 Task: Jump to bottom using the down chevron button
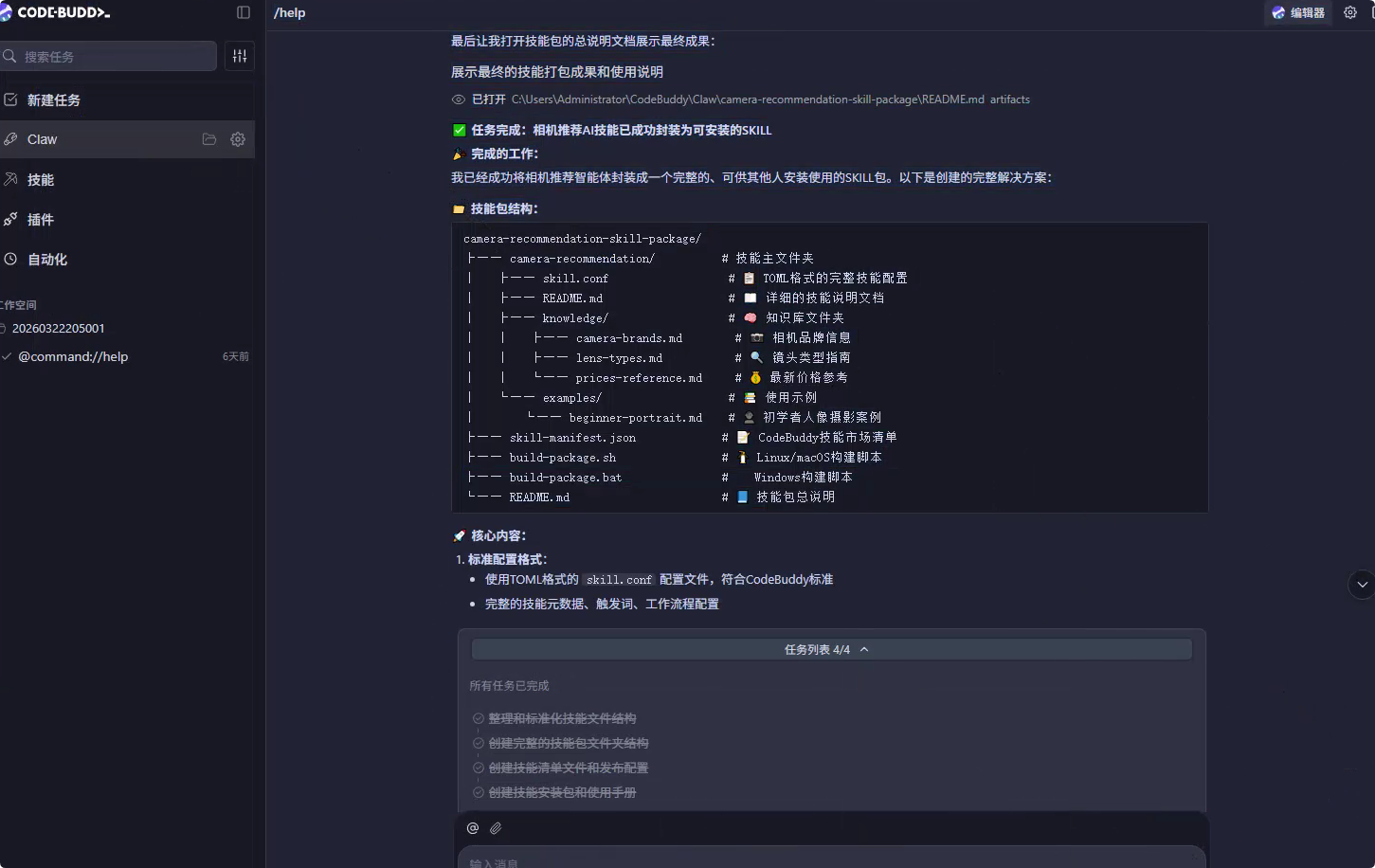pyautogui.click(x=1362, y=584)
